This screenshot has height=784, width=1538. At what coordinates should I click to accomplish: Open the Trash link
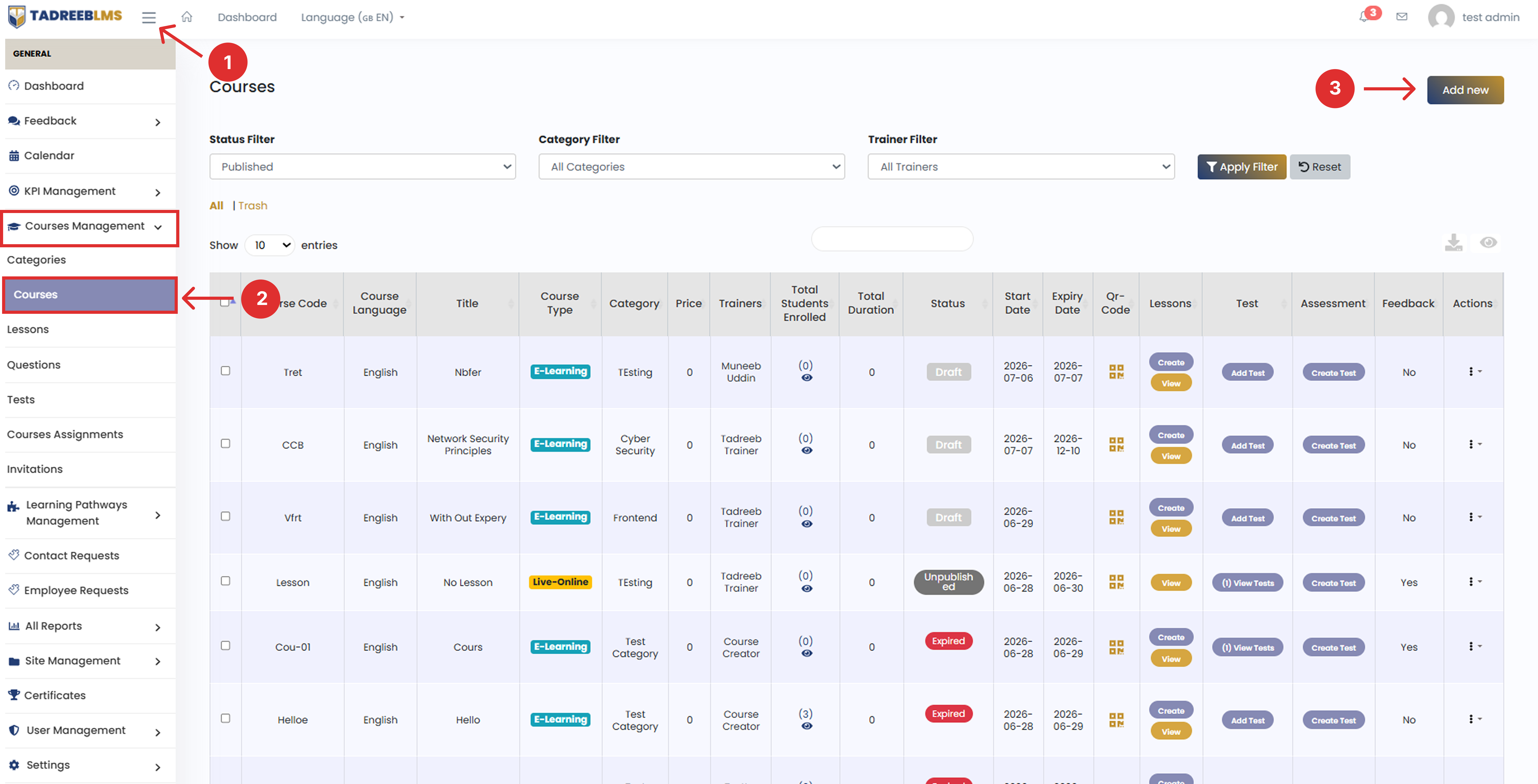[x=253, y=206]
